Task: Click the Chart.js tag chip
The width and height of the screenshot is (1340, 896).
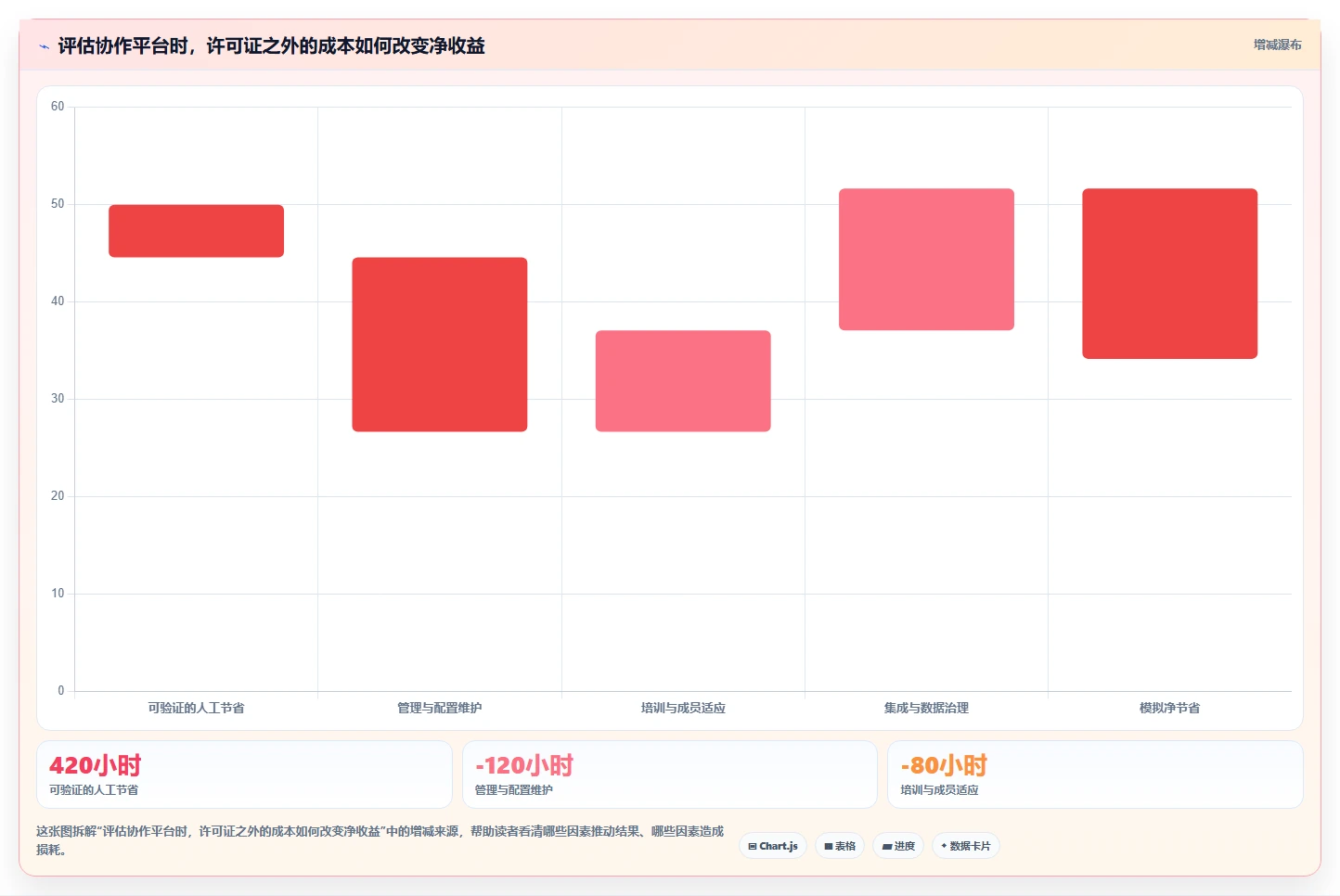Action: [773, 846]
